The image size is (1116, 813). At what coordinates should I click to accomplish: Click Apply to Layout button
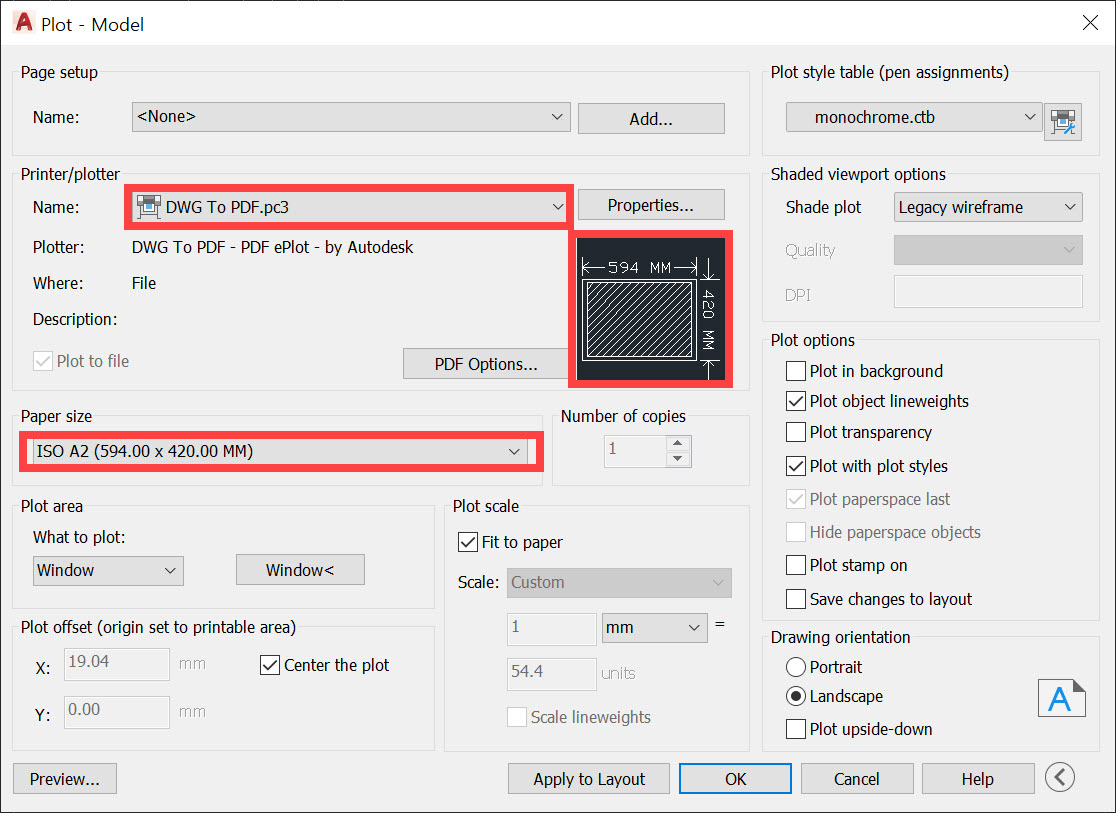589,779
